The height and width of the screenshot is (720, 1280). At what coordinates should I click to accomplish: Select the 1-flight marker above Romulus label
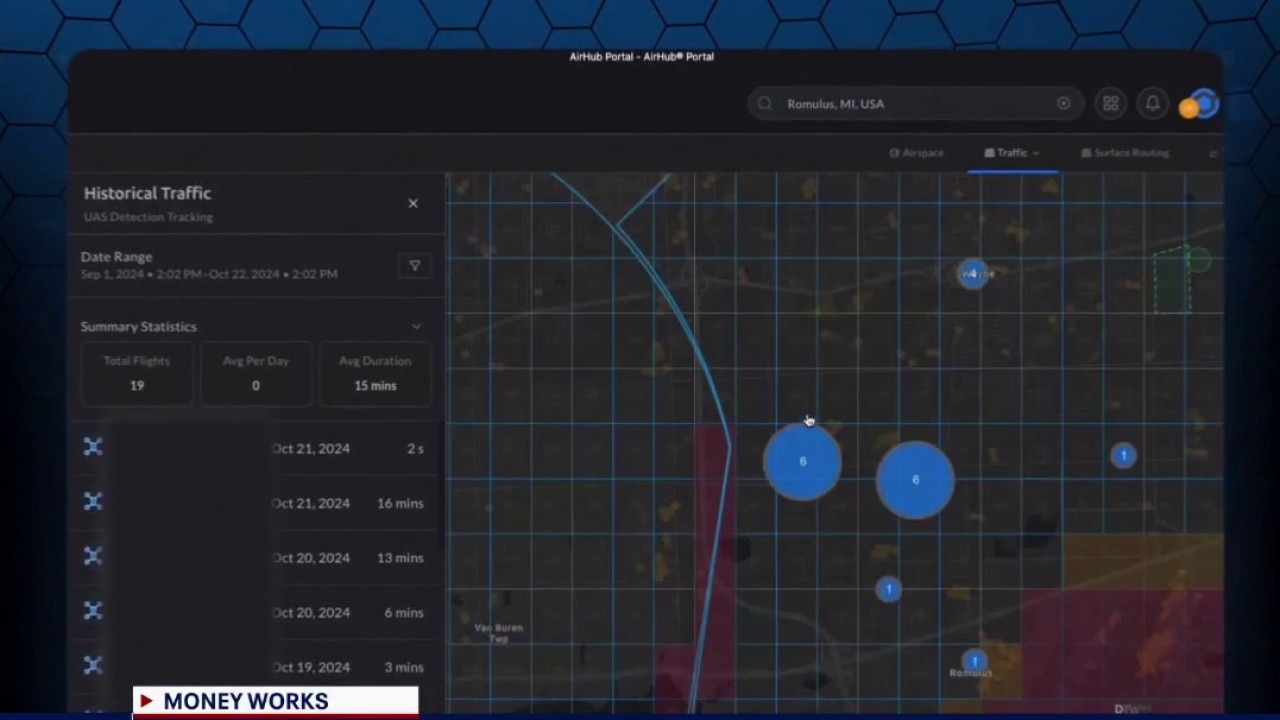click(974, 660)
